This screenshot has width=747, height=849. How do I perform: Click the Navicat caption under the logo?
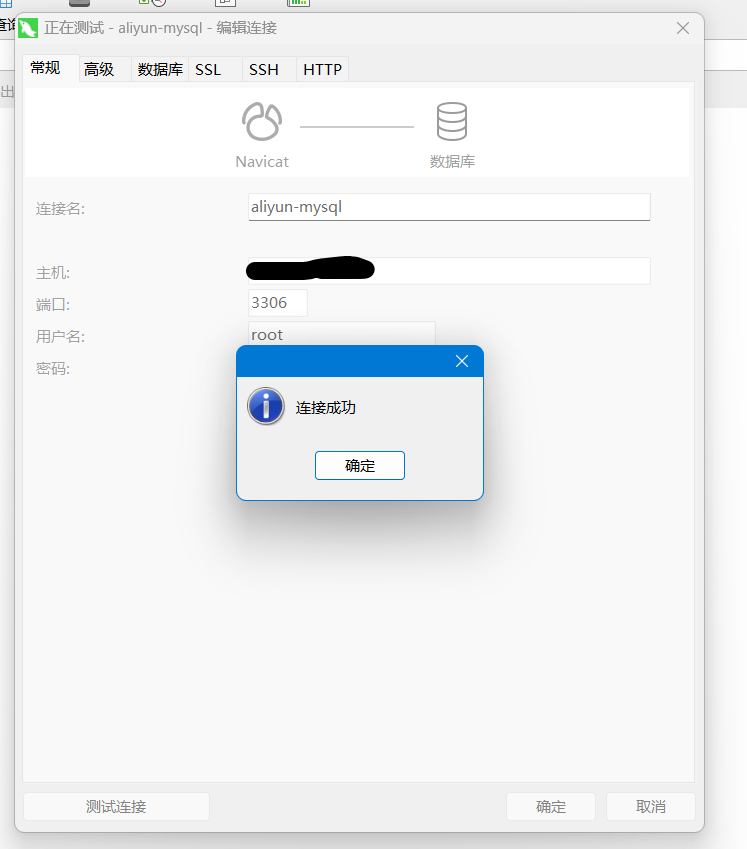[x=262, y=161]
